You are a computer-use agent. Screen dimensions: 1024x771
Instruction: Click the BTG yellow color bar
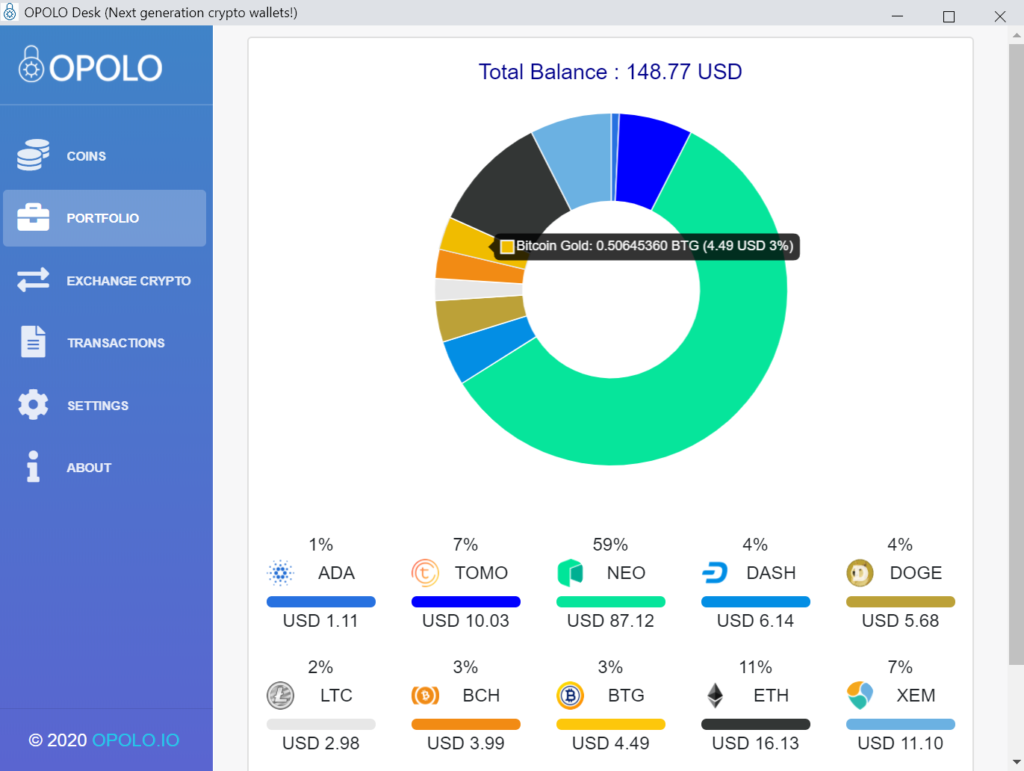[611, 724]
